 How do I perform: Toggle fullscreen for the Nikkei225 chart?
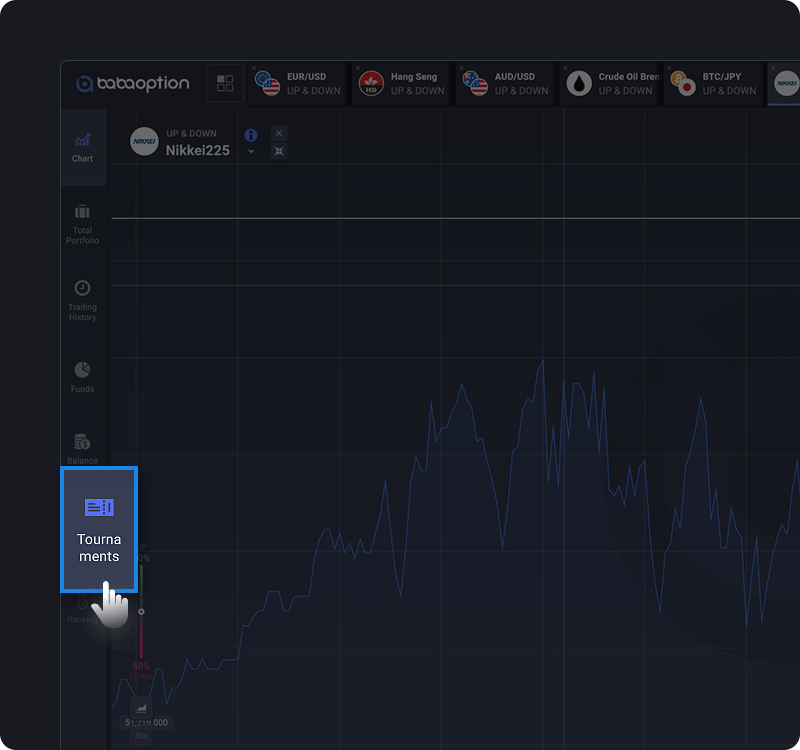click(x=279, y=151)
